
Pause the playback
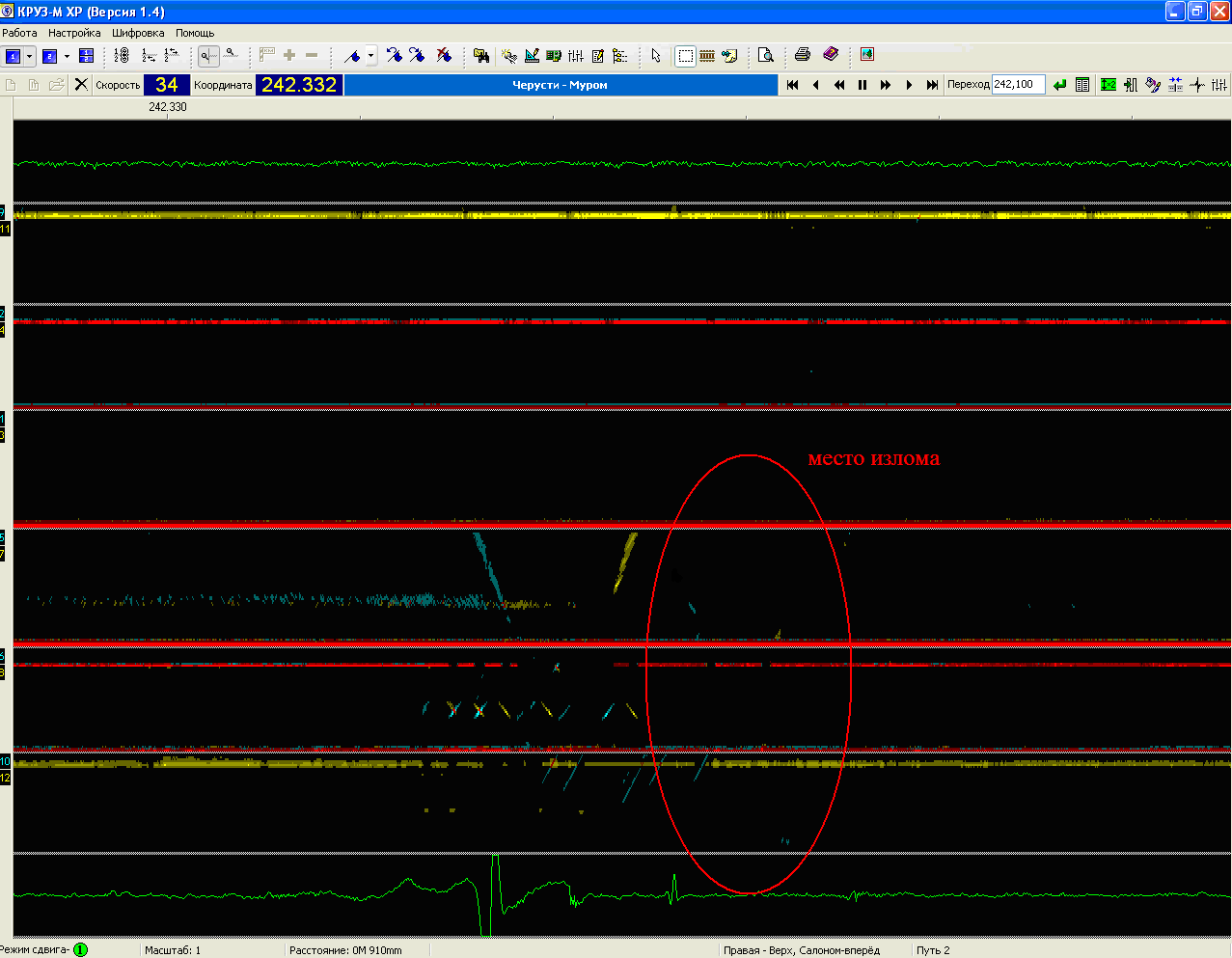click(x=862, y=85)
